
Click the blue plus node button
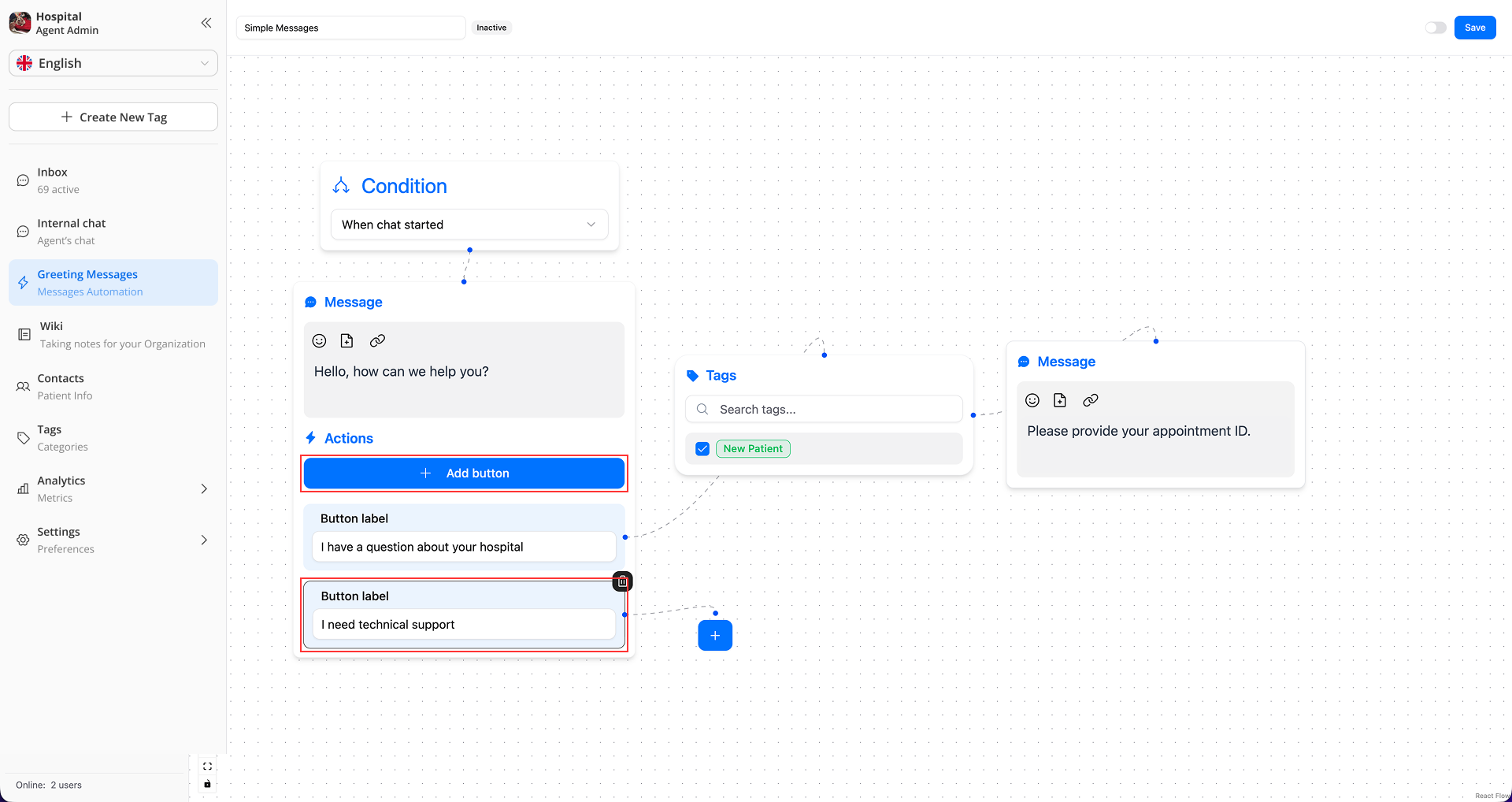point(714,635)
